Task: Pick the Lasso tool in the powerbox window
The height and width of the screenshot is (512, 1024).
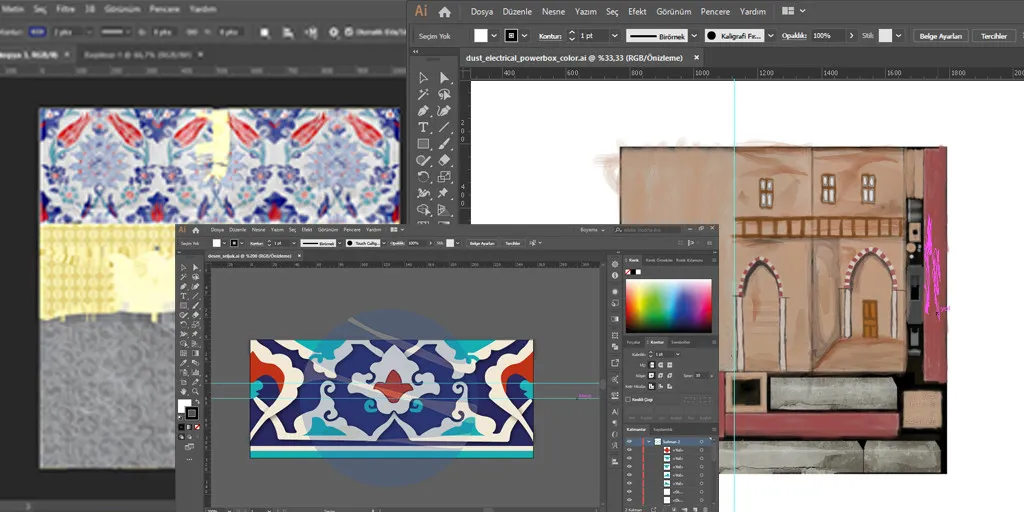Action: [444, 94]
